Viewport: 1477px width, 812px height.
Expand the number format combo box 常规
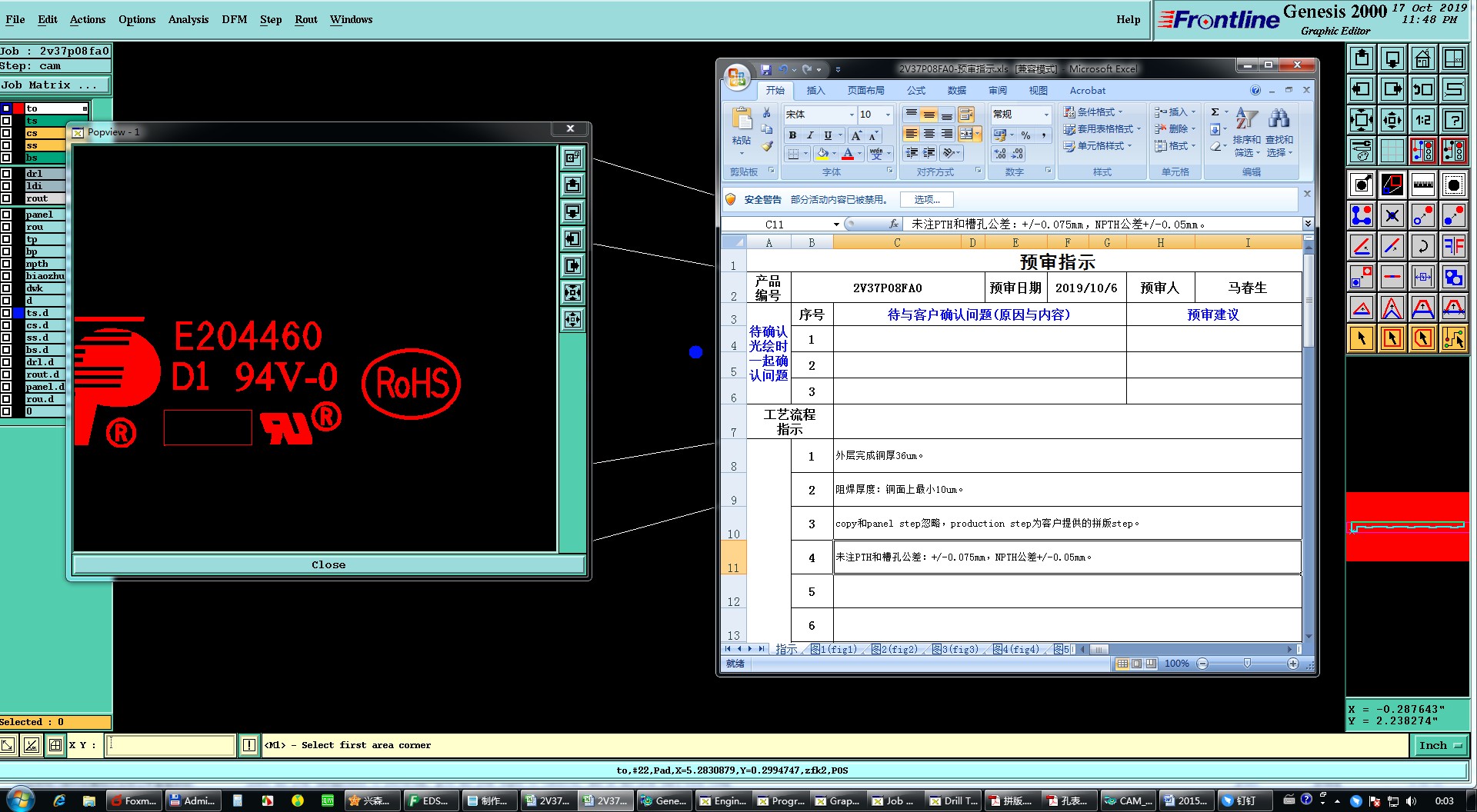1045,115
